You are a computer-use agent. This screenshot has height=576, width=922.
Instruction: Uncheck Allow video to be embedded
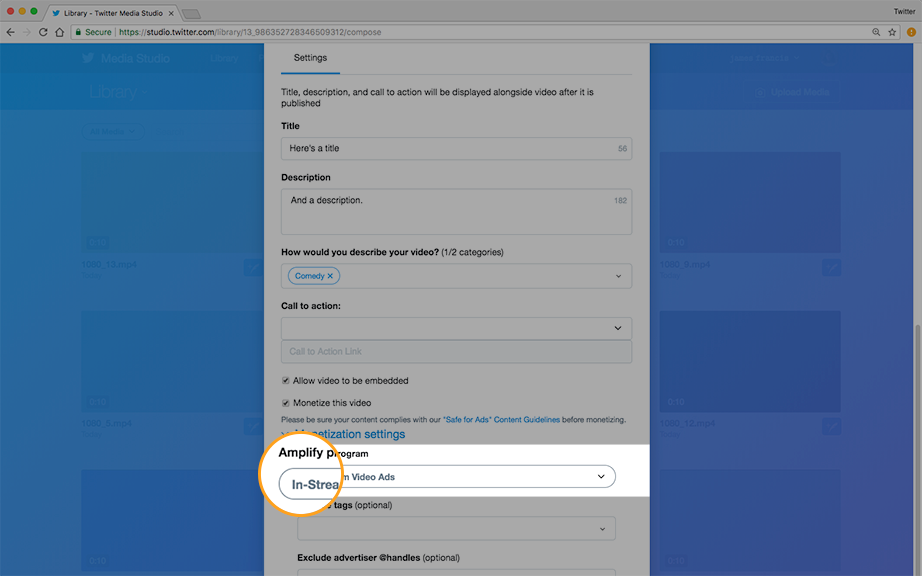click(x=286, y=380)
